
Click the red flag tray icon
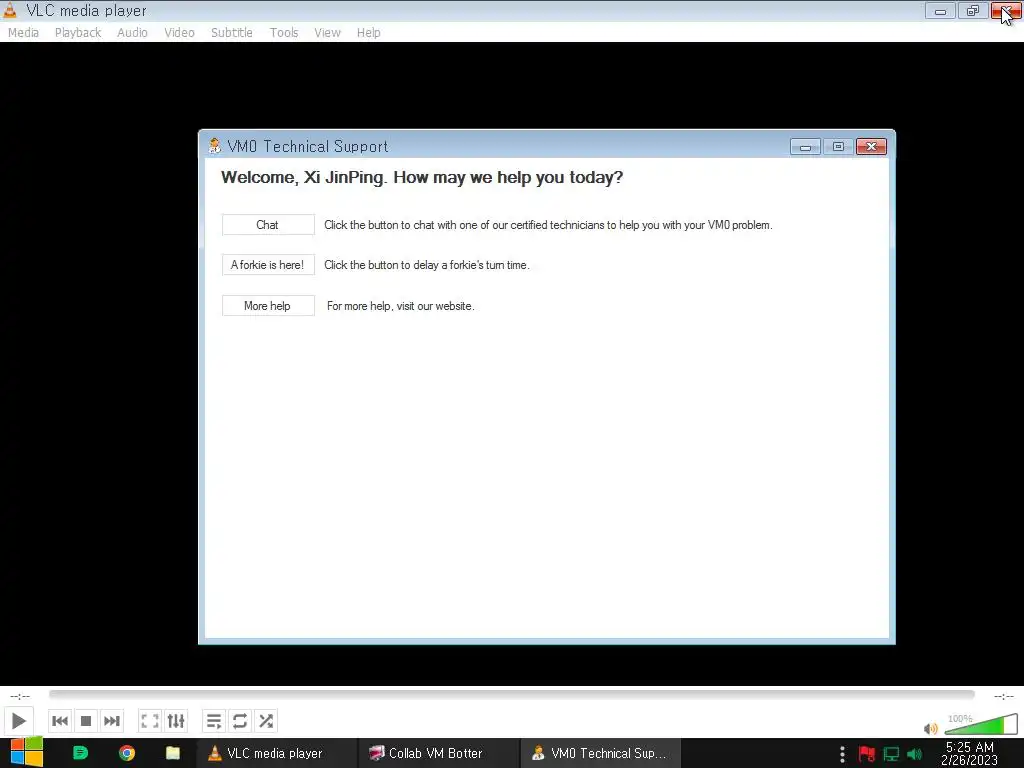click(867, 754)
